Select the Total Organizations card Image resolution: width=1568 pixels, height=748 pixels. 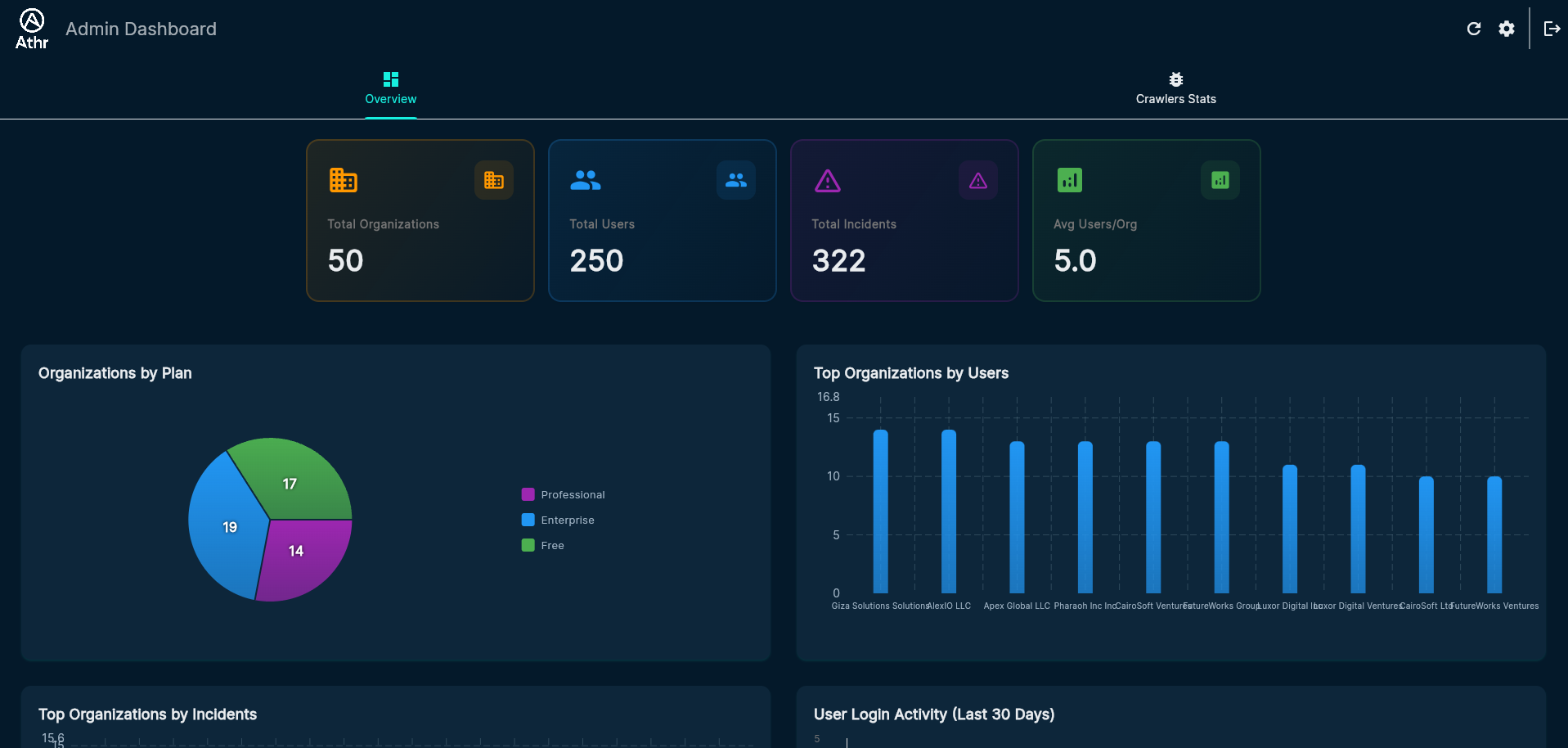click(420, 220)
